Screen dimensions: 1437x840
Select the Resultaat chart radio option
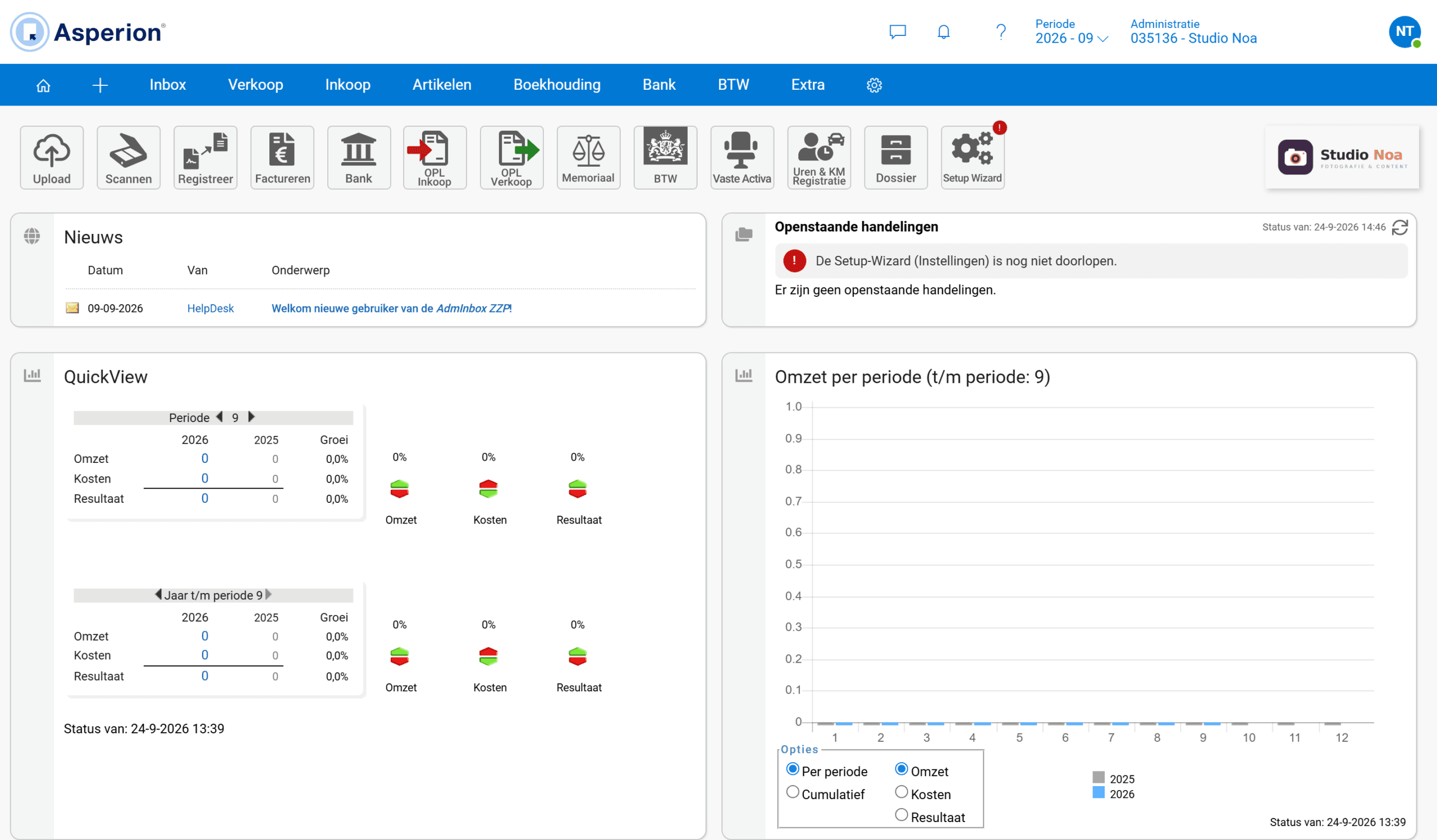pyautogui.click(x=901, y=815)
